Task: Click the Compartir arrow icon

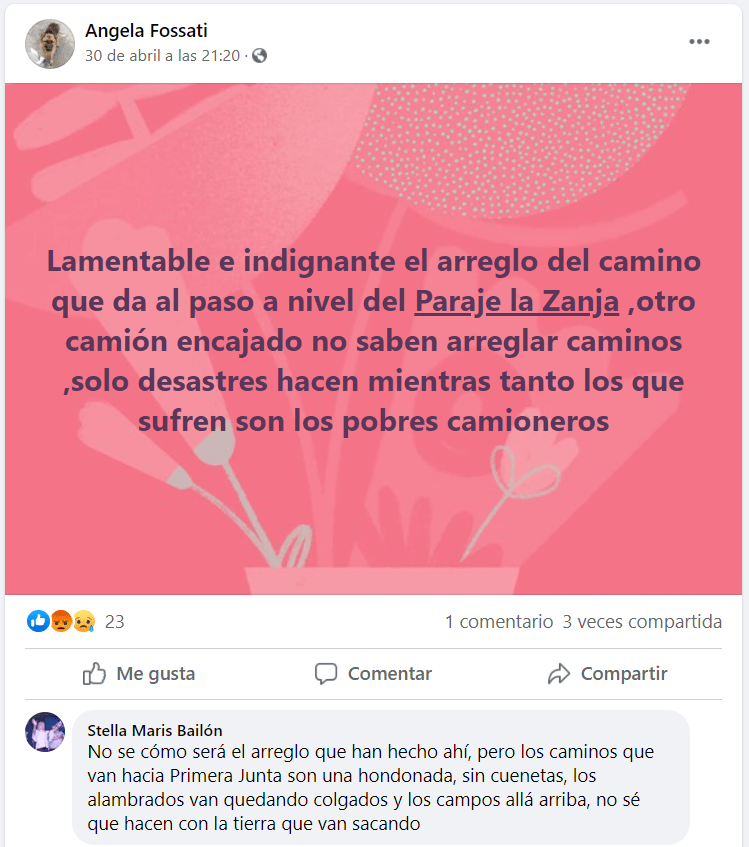Action: point(559,674)
